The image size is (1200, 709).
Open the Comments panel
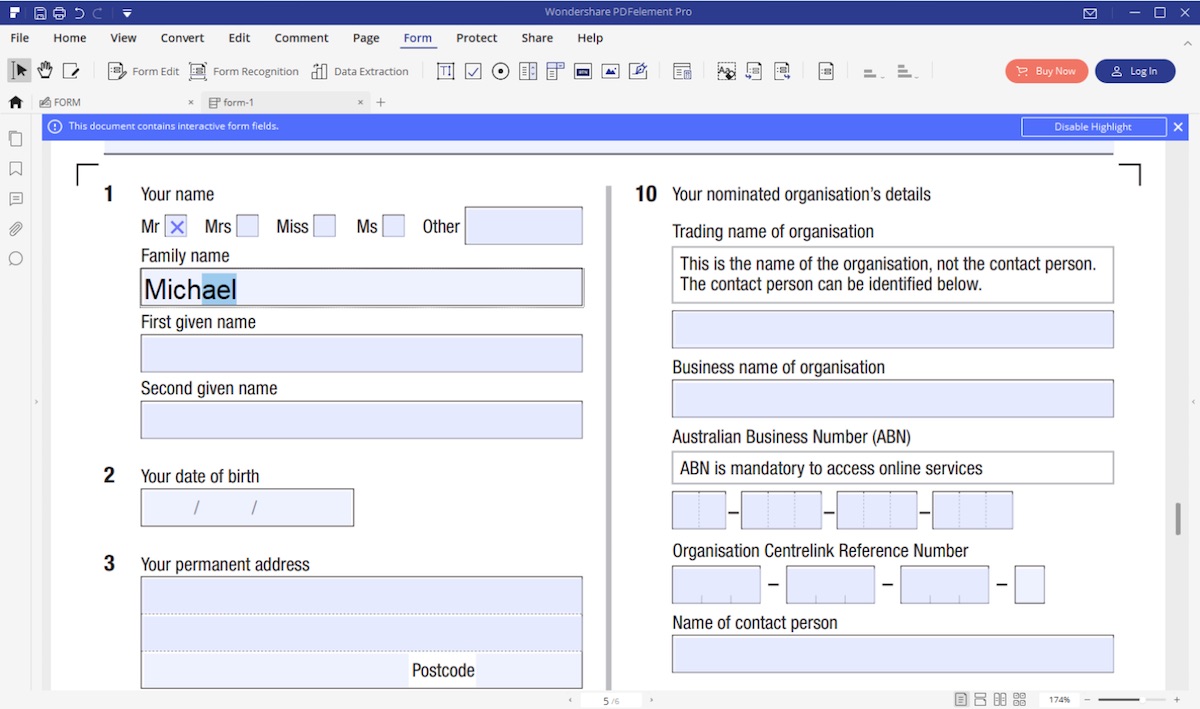(15, 198)
